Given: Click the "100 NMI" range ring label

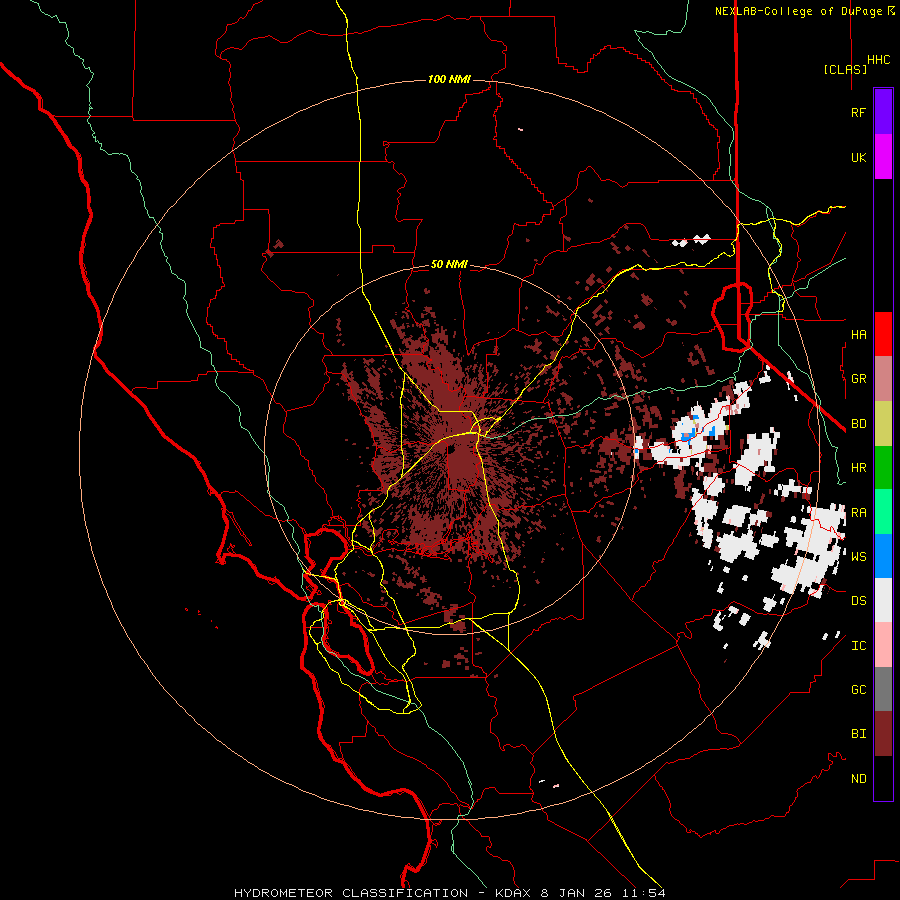Looking at the screenshot, I should tap(449, 79).
